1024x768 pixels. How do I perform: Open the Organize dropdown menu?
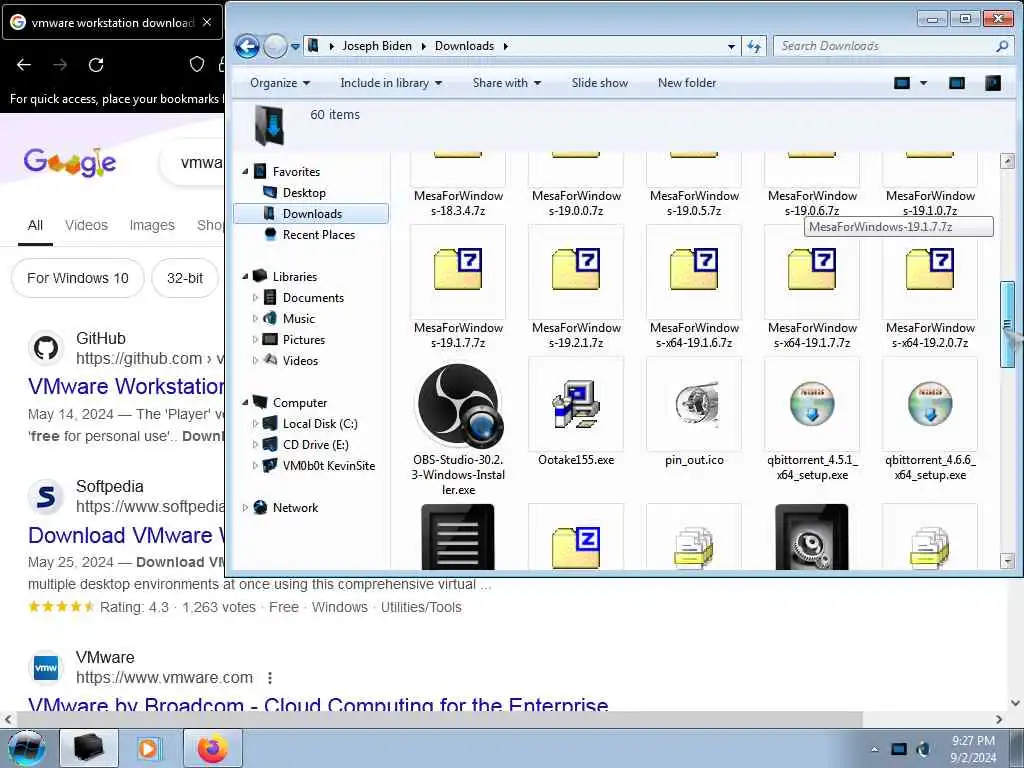(280, 83)
